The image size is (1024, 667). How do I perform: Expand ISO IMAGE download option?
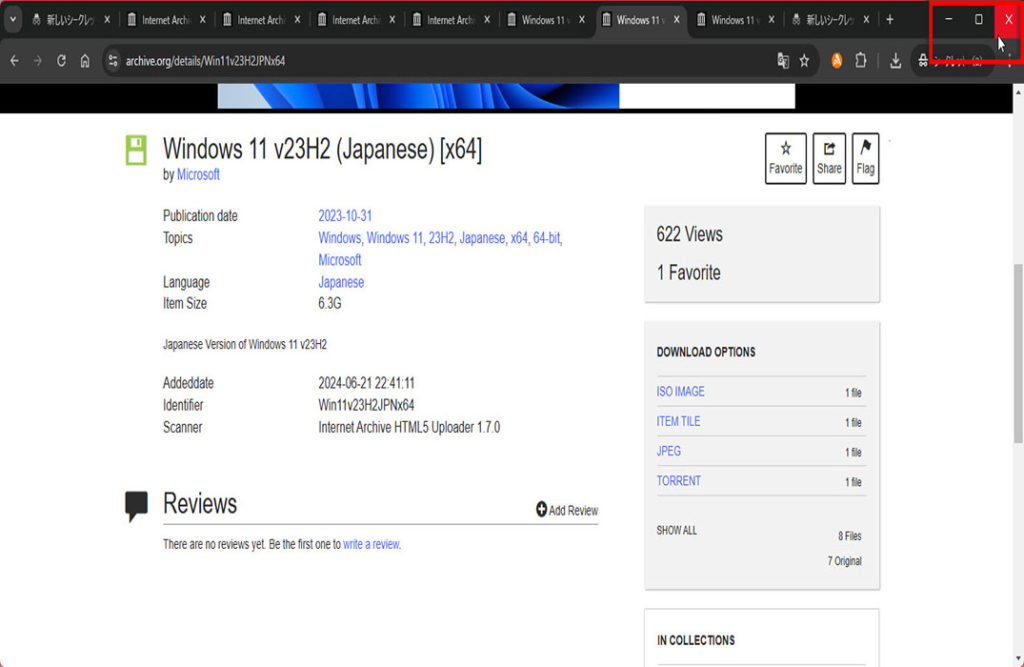pyautogui.click(x=680, y=391)
